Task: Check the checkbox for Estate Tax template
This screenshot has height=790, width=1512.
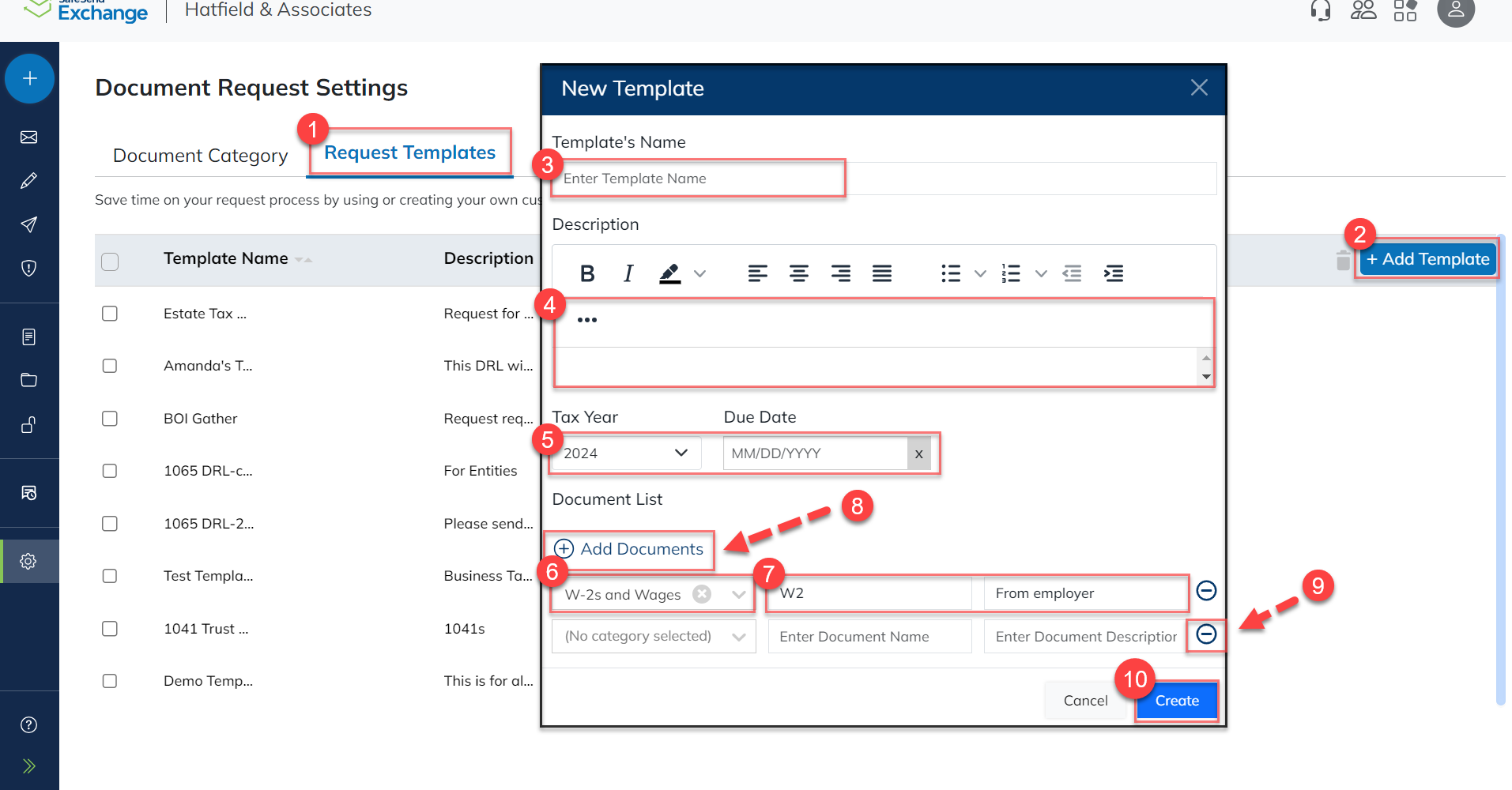Action: tap(110, 313)
